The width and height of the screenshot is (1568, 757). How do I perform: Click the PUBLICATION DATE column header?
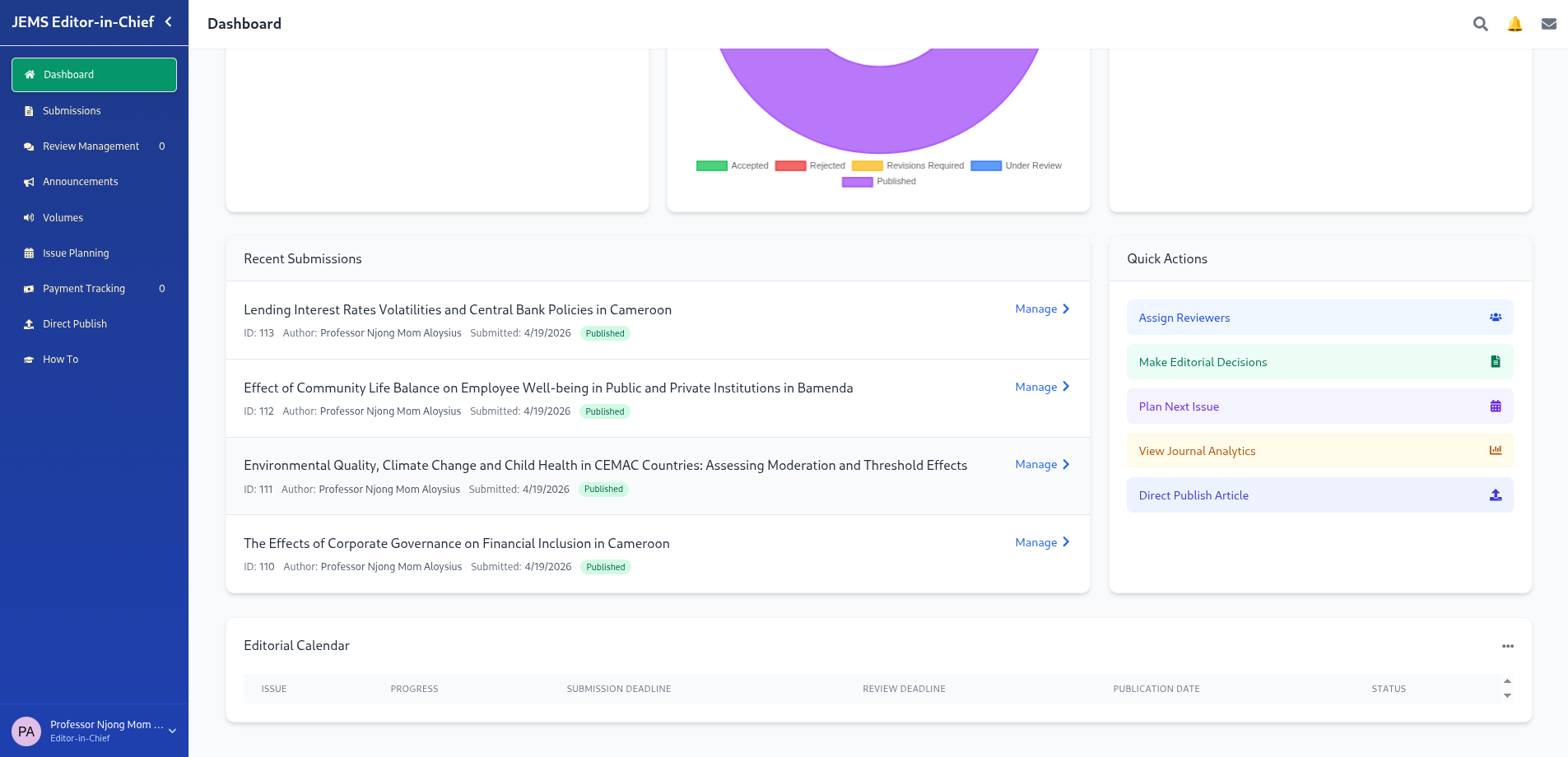pos(1156,689)
